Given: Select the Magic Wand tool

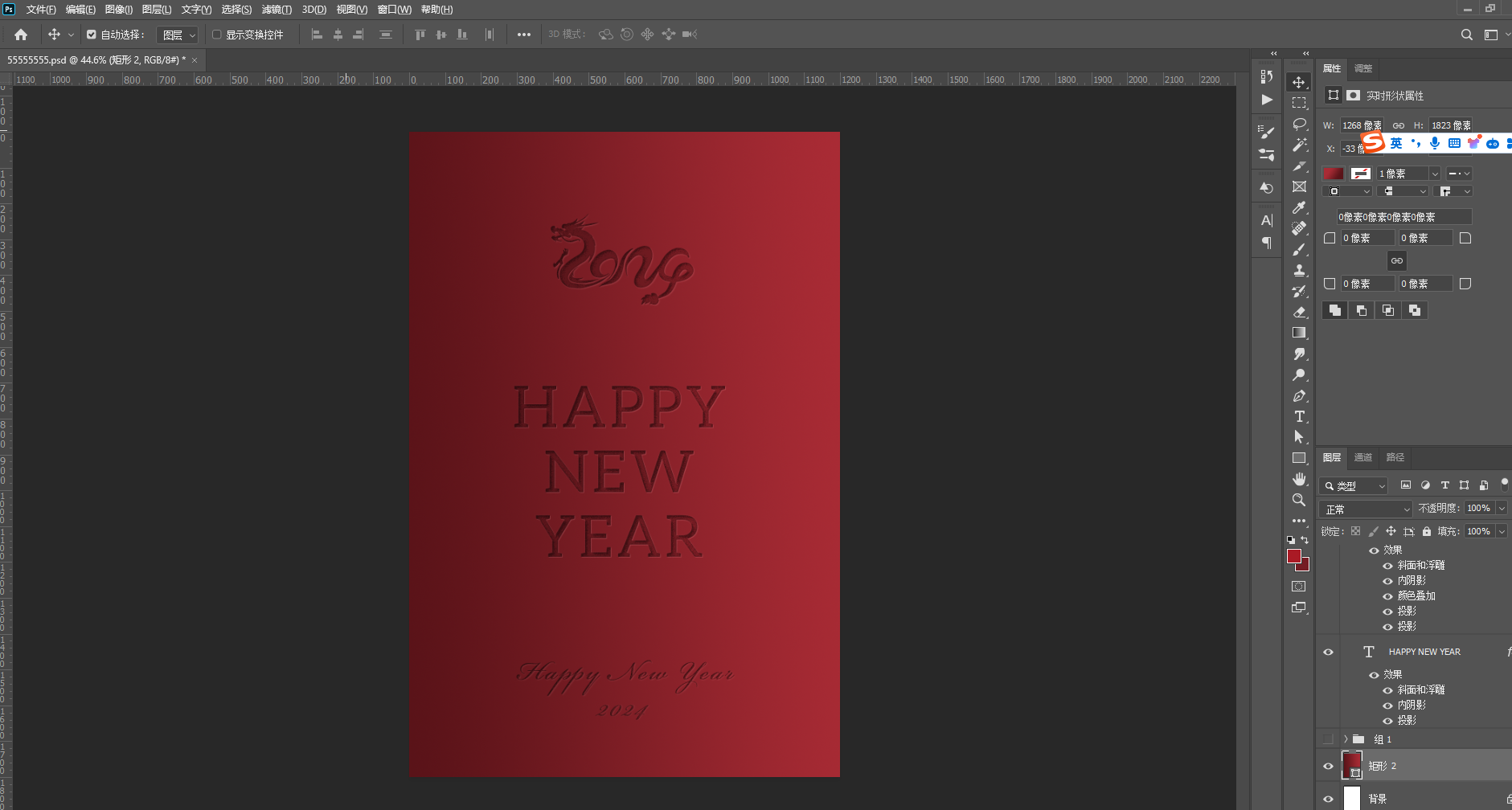Looking at the screenshot, I should click(1299, 145).
